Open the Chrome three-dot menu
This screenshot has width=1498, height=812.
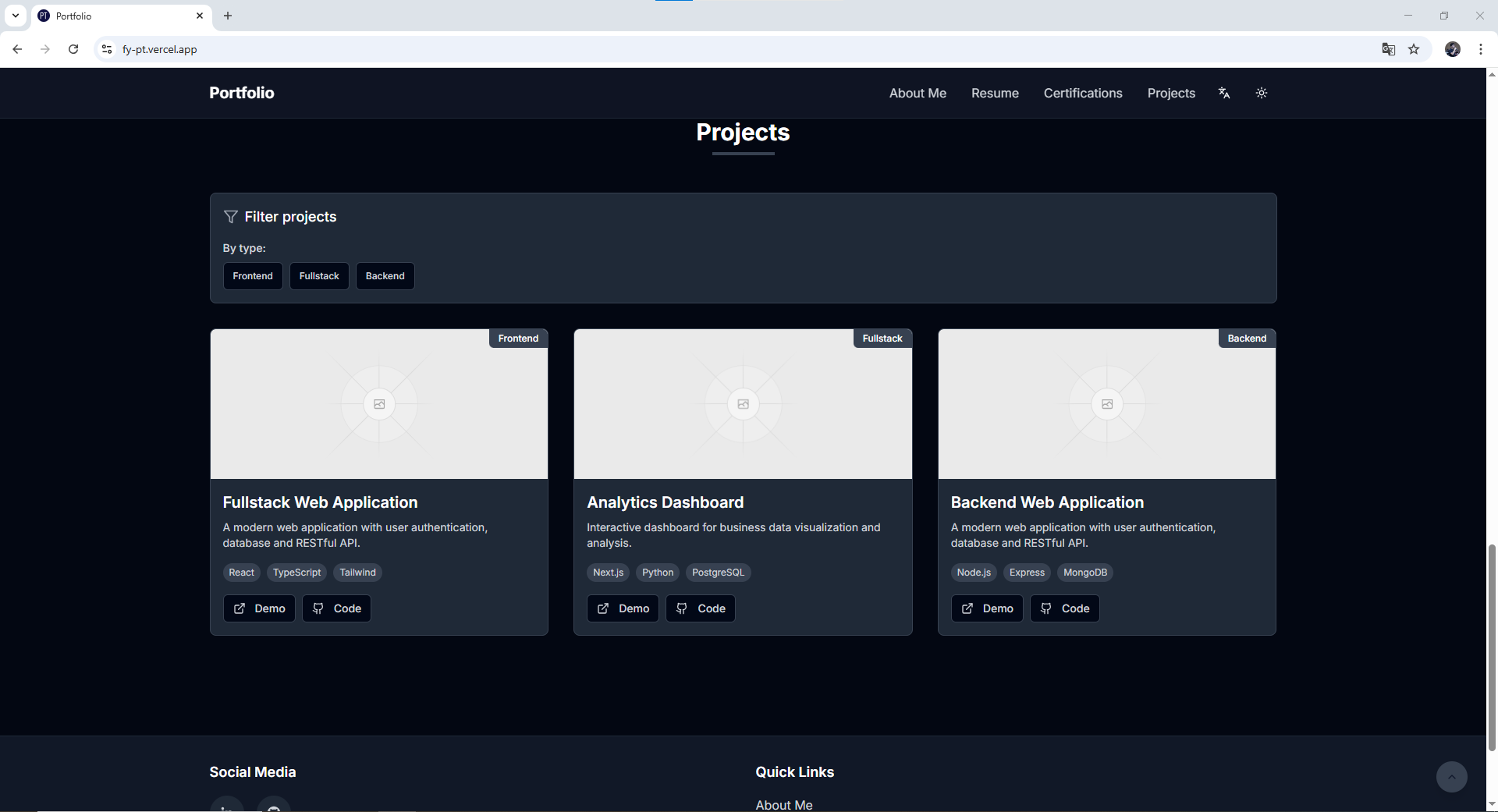click(1481, 49)
